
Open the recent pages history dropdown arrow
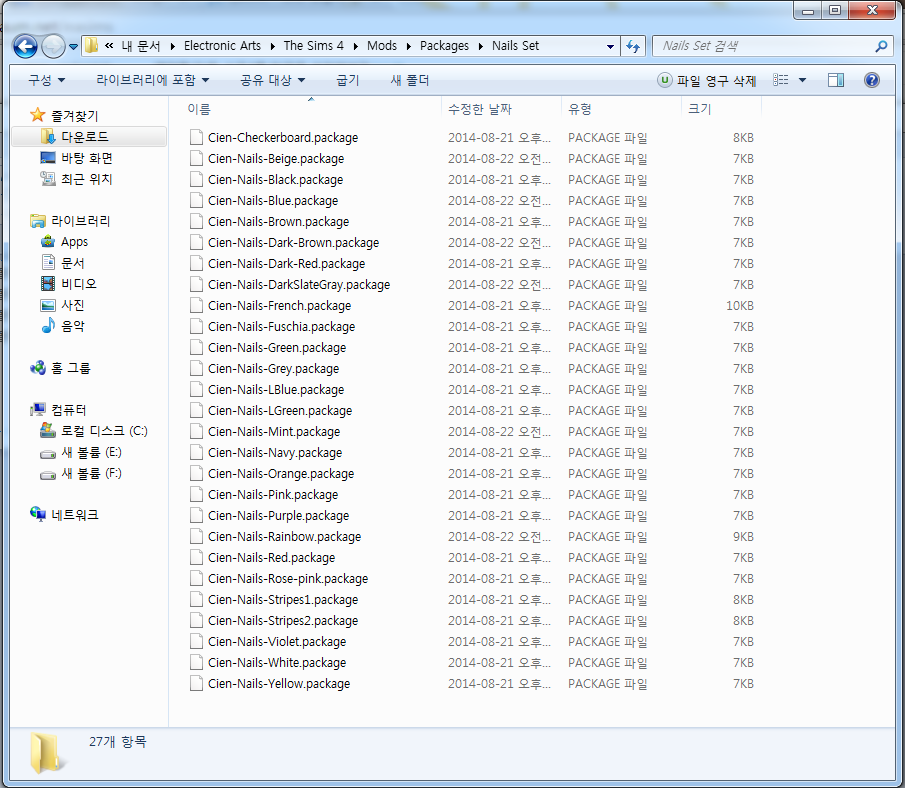click(73, 47)
